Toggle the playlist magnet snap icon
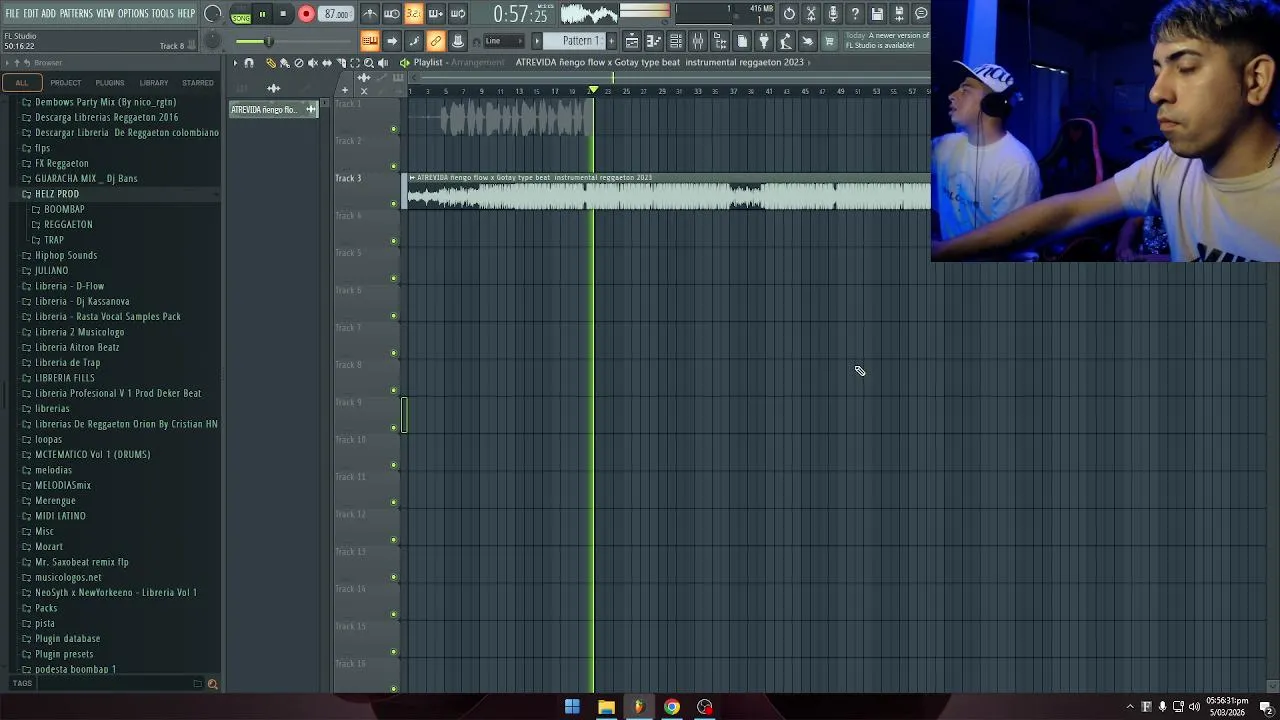The width and height of the screenshot is (1280, 720). point(249,62)
